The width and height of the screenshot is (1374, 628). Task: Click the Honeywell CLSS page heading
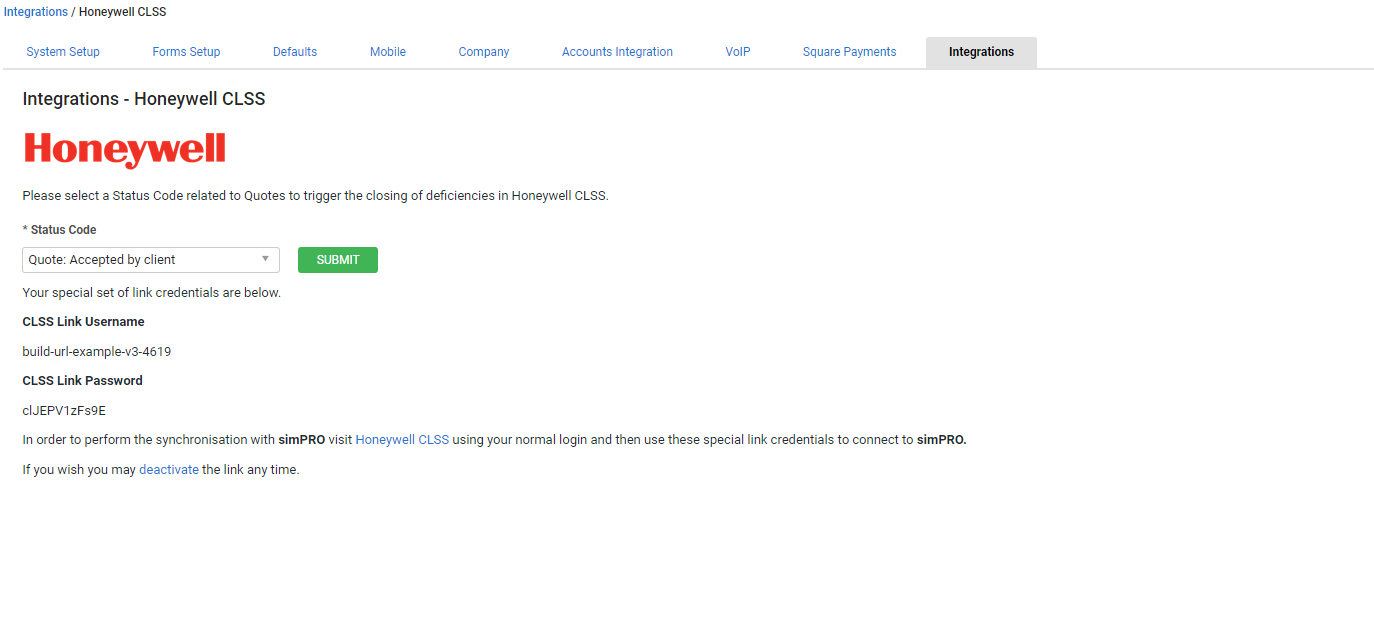143,98
